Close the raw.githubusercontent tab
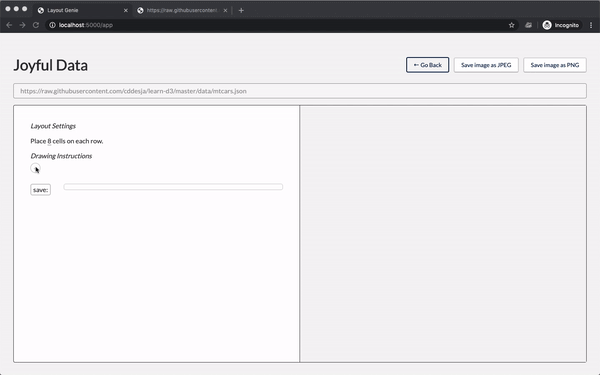 point(225,10)
